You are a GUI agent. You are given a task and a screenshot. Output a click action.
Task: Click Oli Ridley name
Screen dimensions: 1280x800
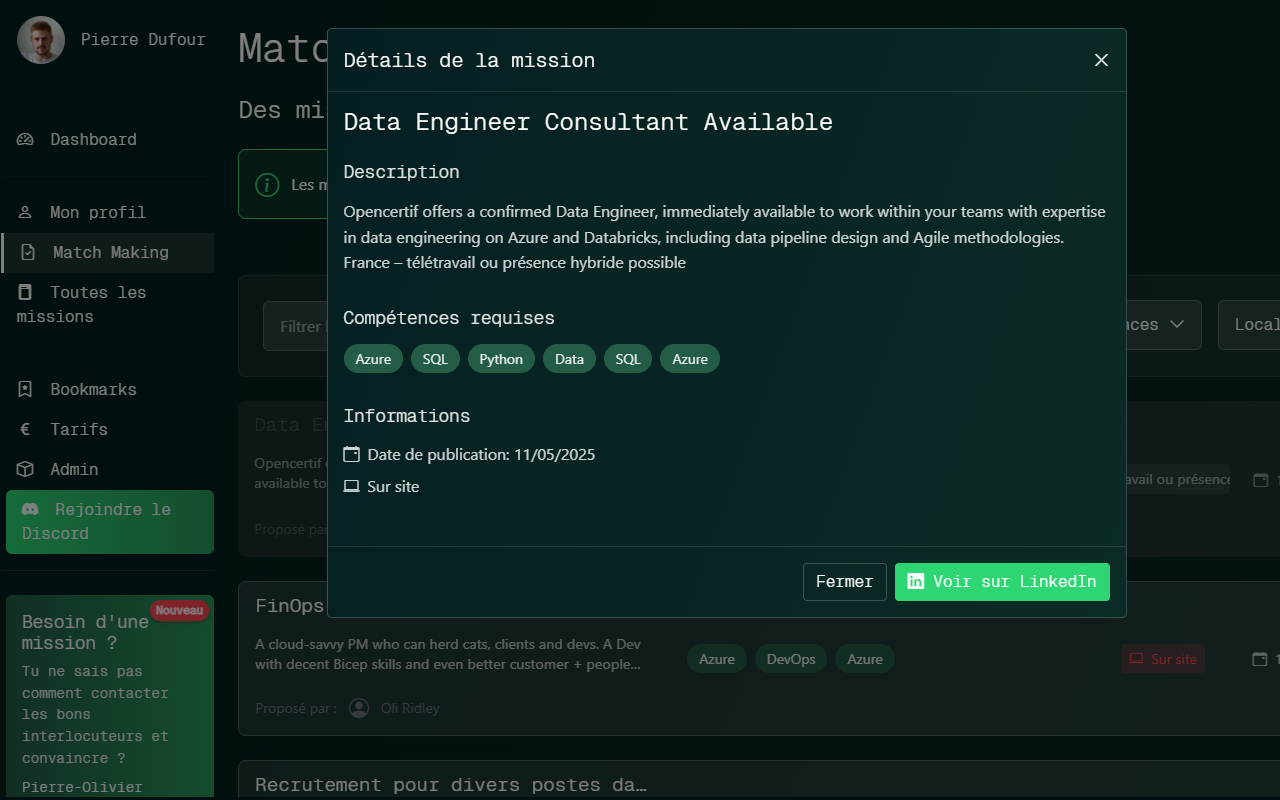coord(410,708)
